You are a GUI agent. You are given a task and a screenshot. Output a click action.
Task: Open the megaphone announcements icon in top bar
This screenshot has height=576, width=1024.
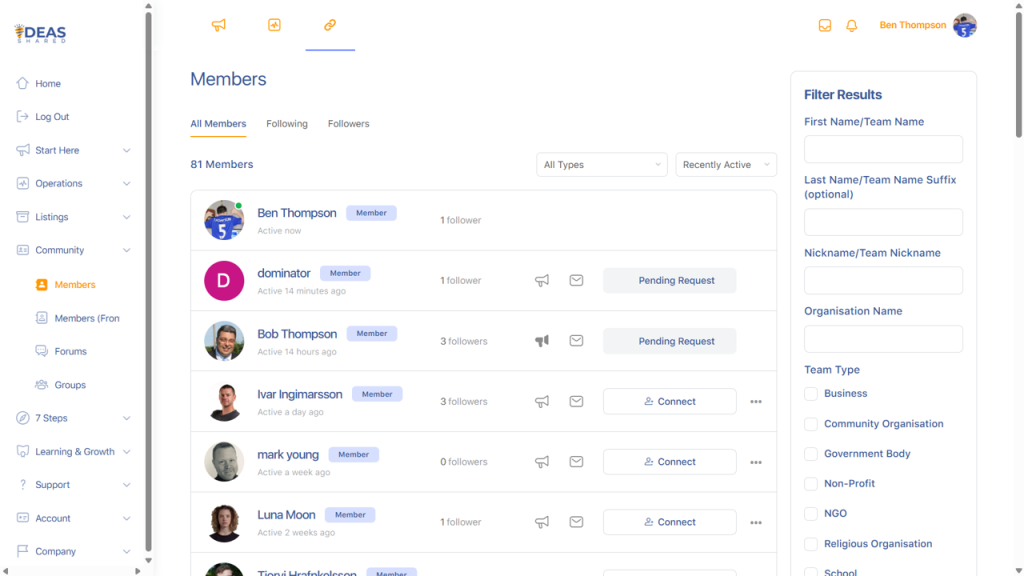tap(219, 25)
